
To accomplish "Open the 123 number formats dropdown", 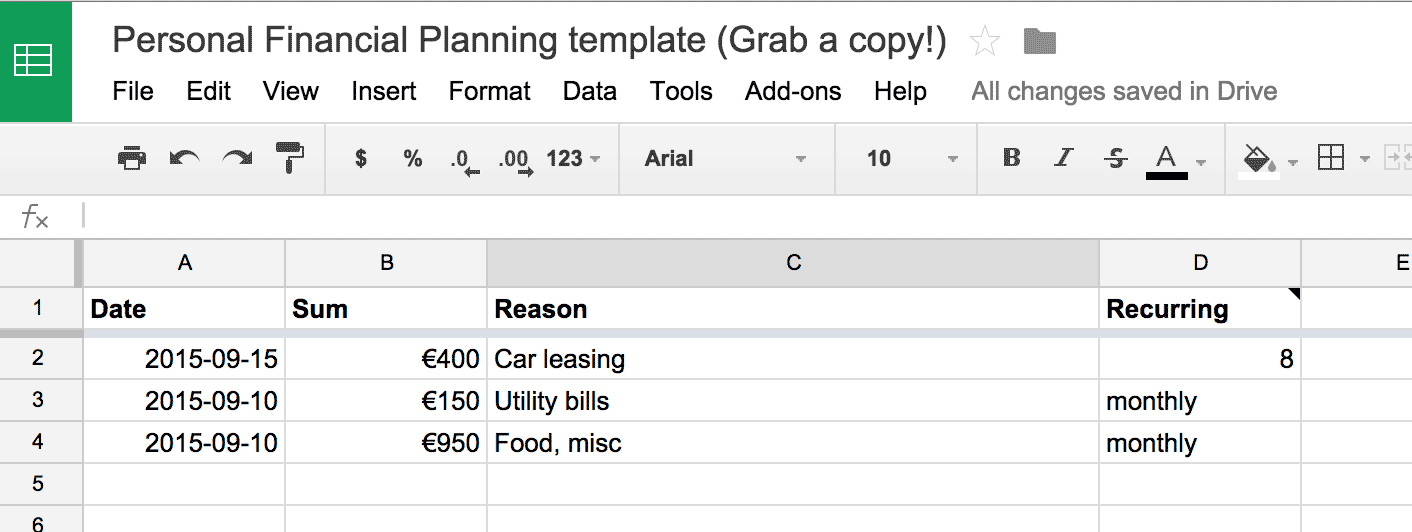I will point(573,158).
